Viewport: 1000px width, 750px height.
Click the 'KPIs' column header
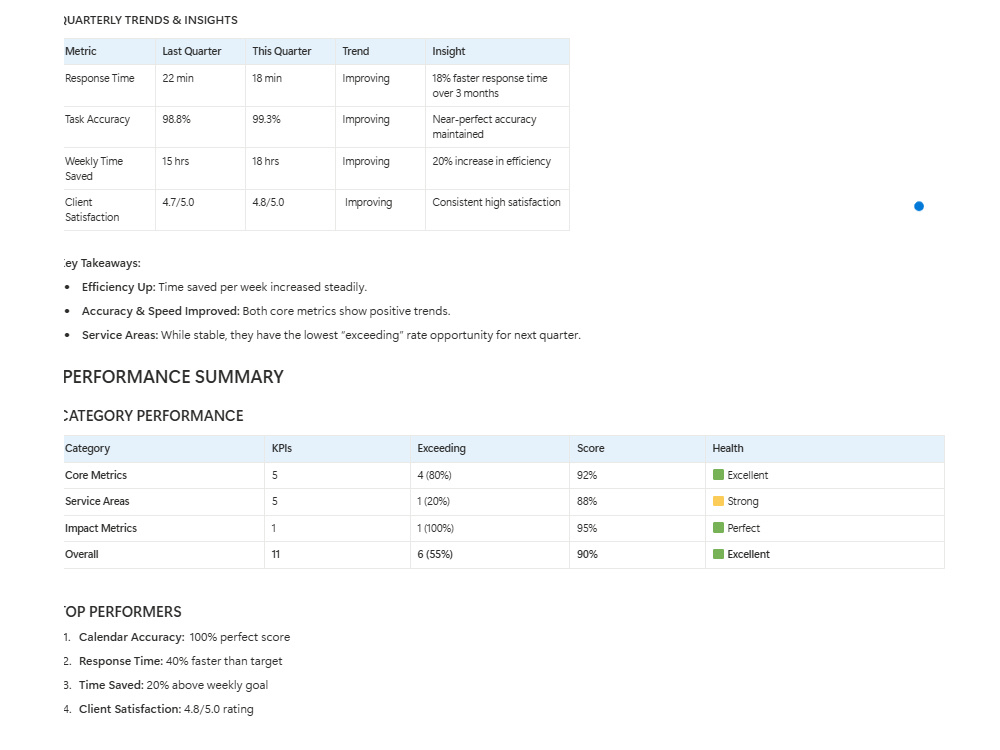pyautogui.click(x=281, y=448)
